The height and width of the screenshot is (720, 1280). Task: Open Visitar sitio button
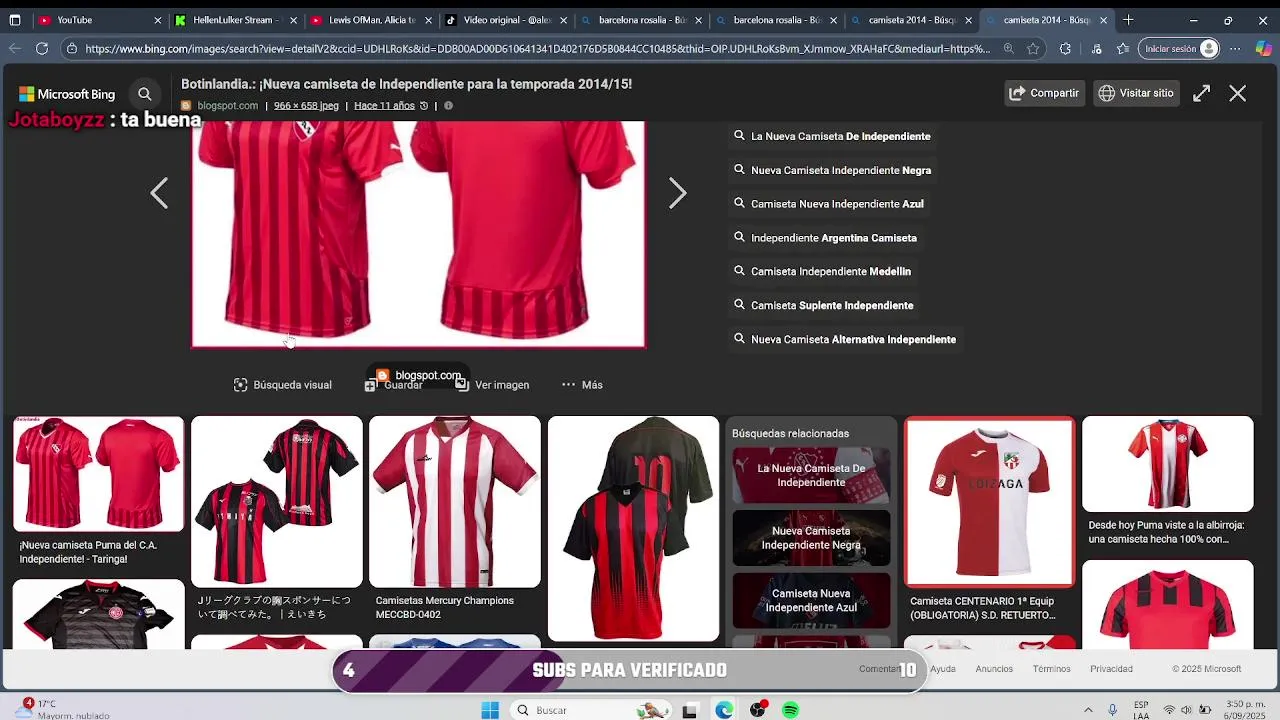1136,93
